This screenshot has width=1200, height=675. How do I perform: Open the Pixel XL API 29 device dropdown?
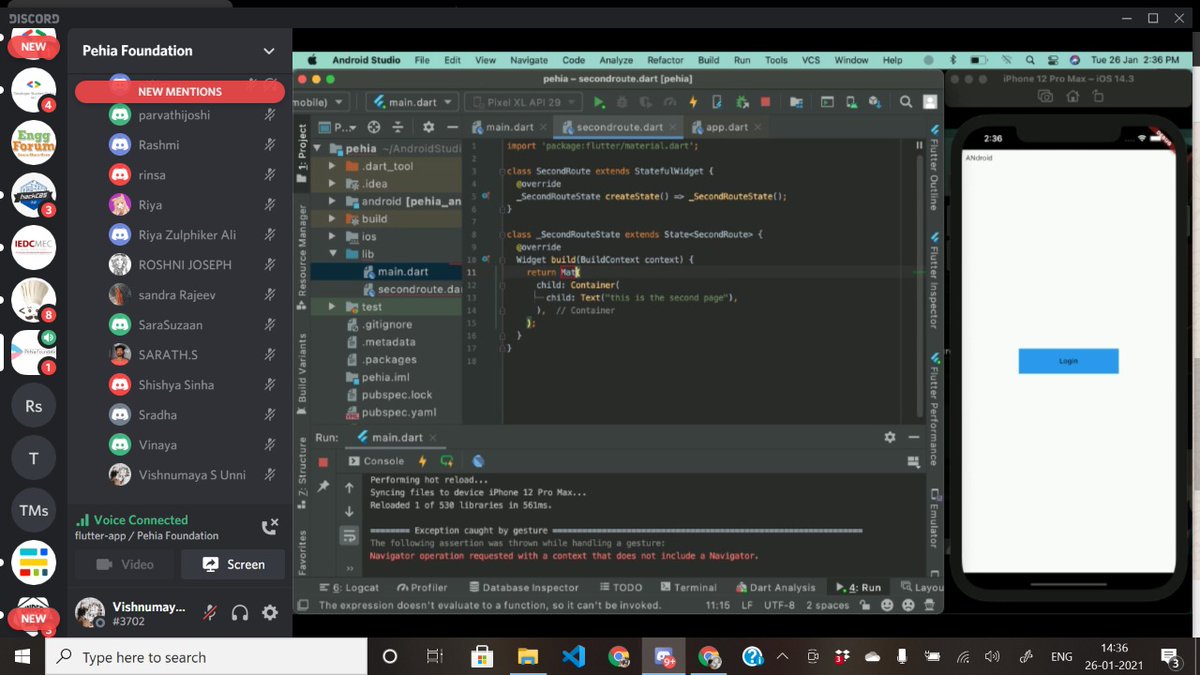click(523, 102)
